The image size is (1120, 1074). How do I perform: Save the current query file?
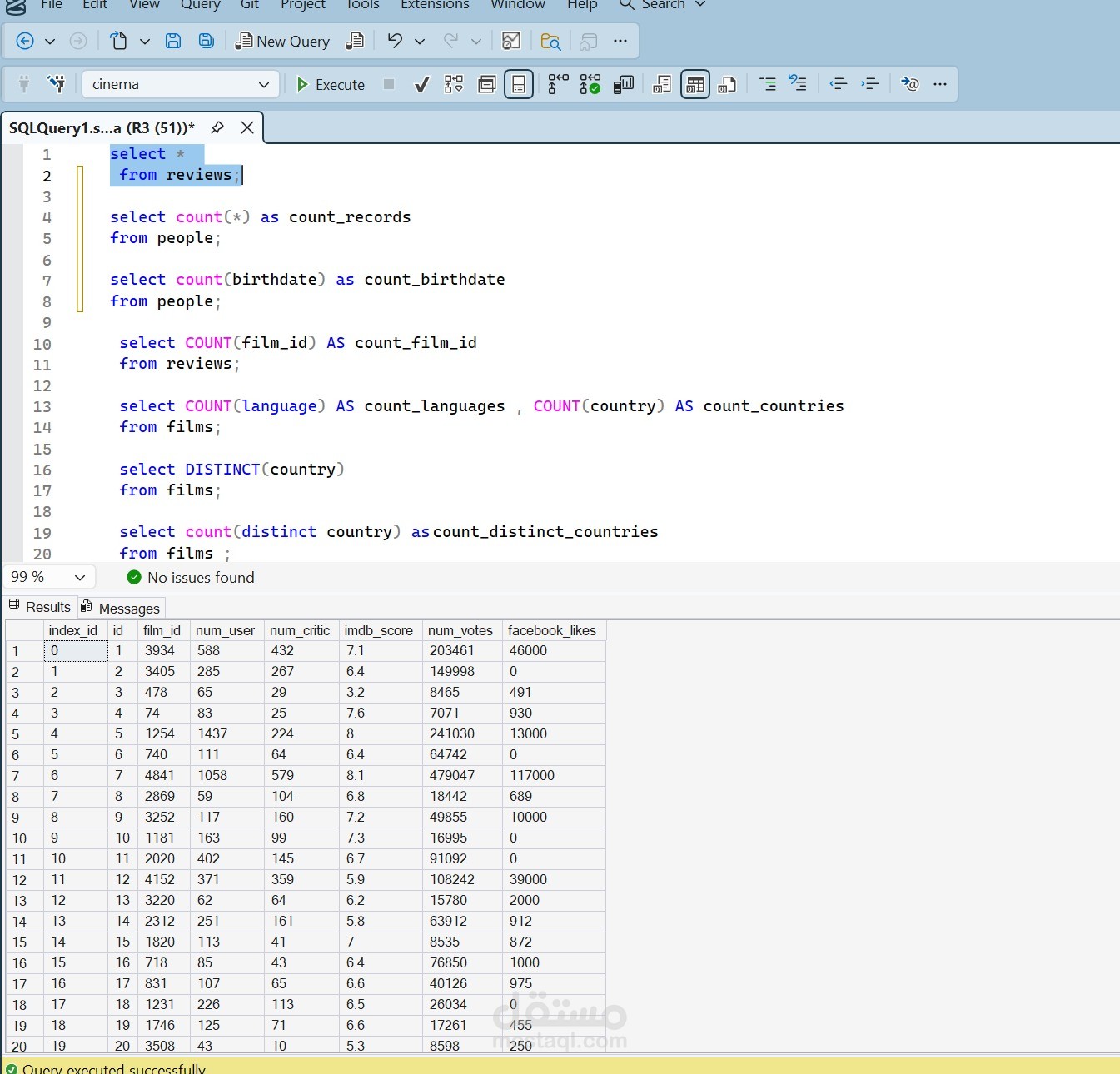pos(174,40)
